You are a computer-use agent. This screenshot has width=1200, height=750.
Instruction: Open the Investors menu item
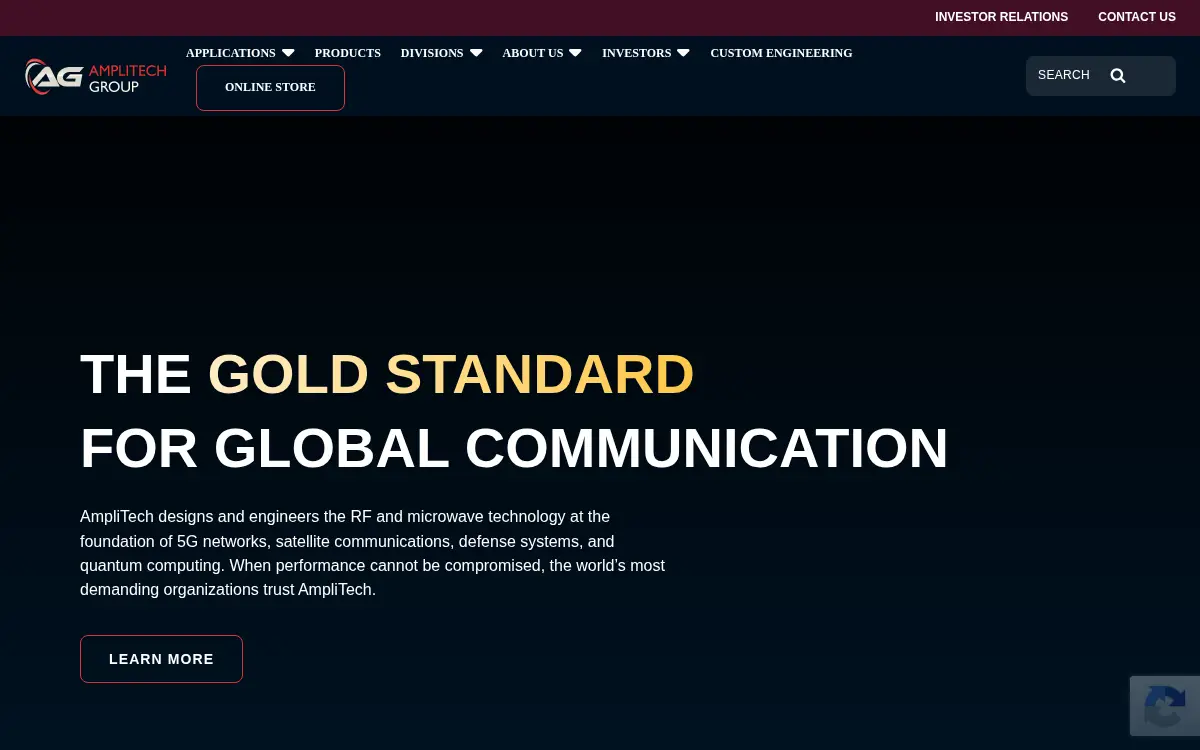click(637, 53)
